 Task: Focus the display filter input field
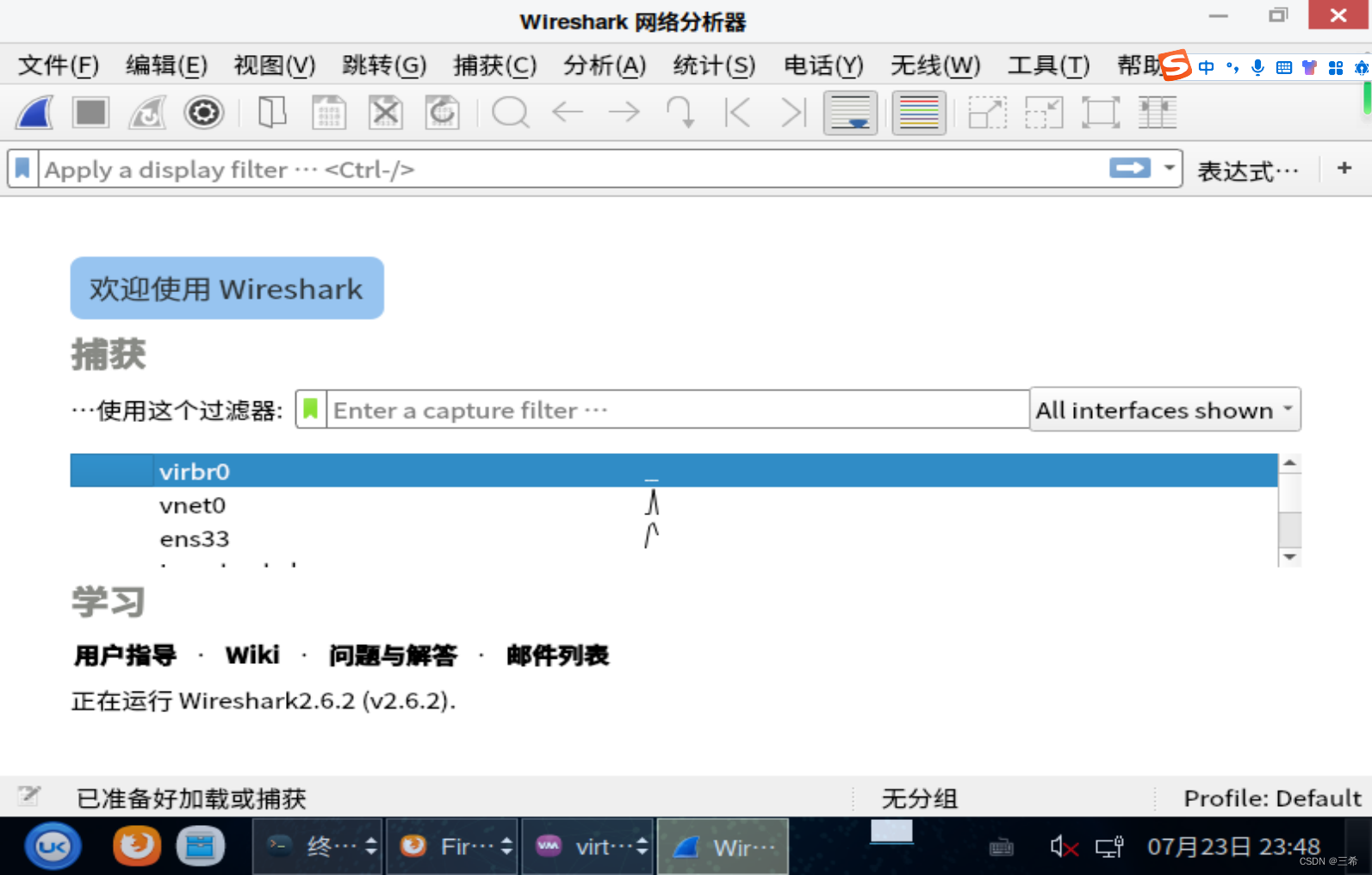[573, 169]
